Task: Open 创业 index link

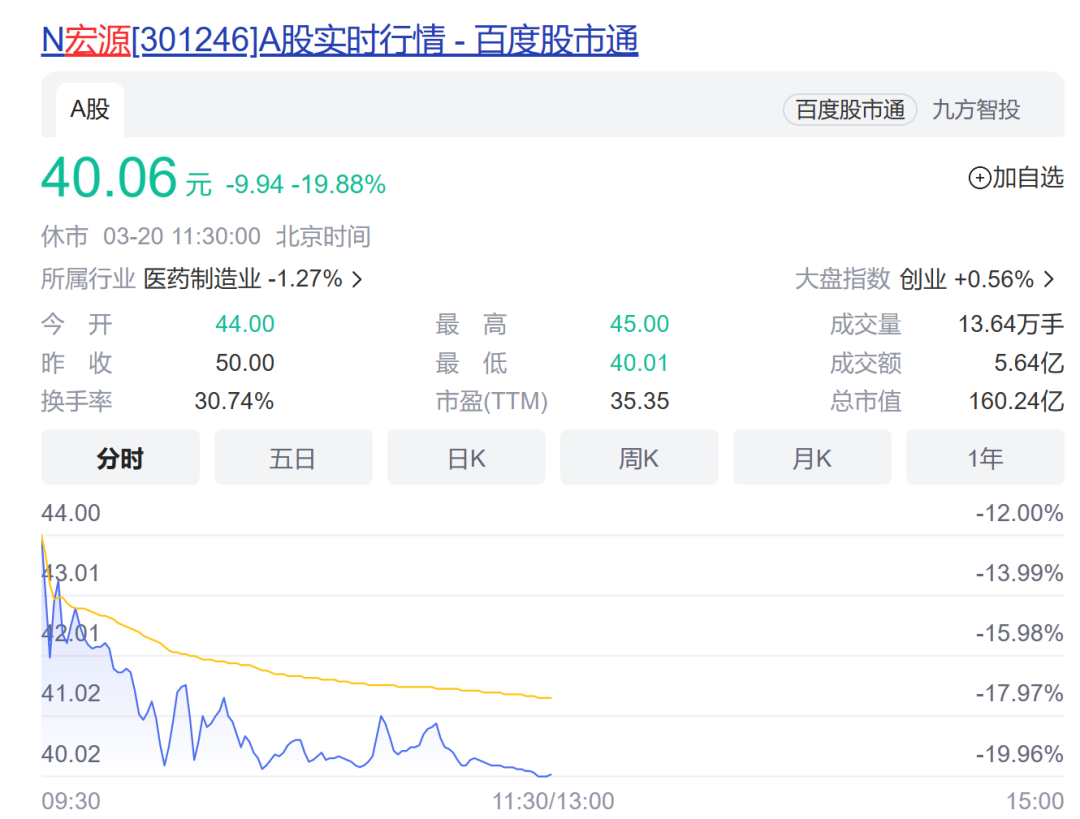Action: tap(923, 279)
